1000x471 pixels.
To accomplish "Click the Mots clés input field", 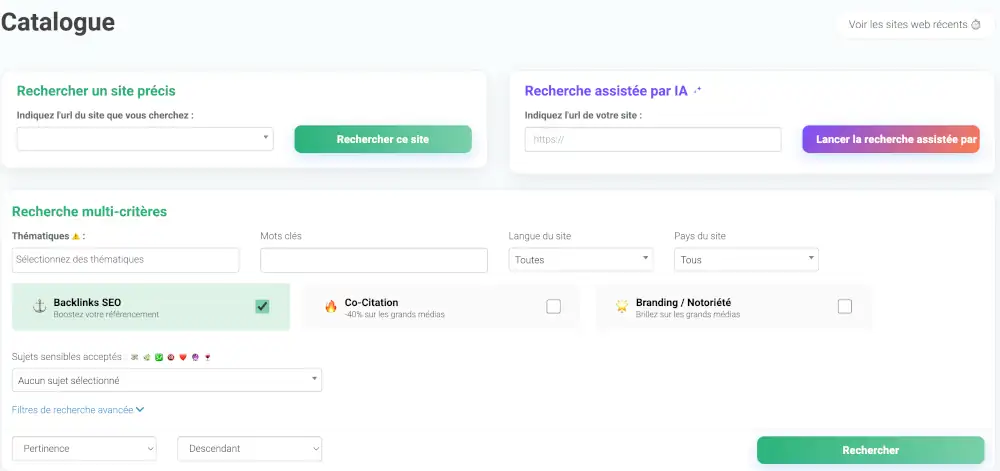I will pos(374,260).
